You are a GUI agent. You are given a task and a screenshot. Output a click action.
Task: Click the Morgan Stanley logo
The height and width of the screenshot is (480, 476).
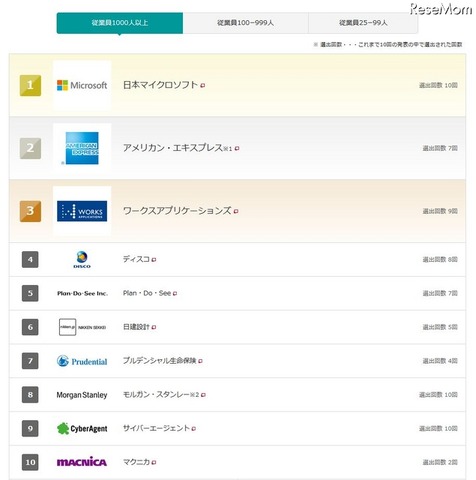click(82, 395)
